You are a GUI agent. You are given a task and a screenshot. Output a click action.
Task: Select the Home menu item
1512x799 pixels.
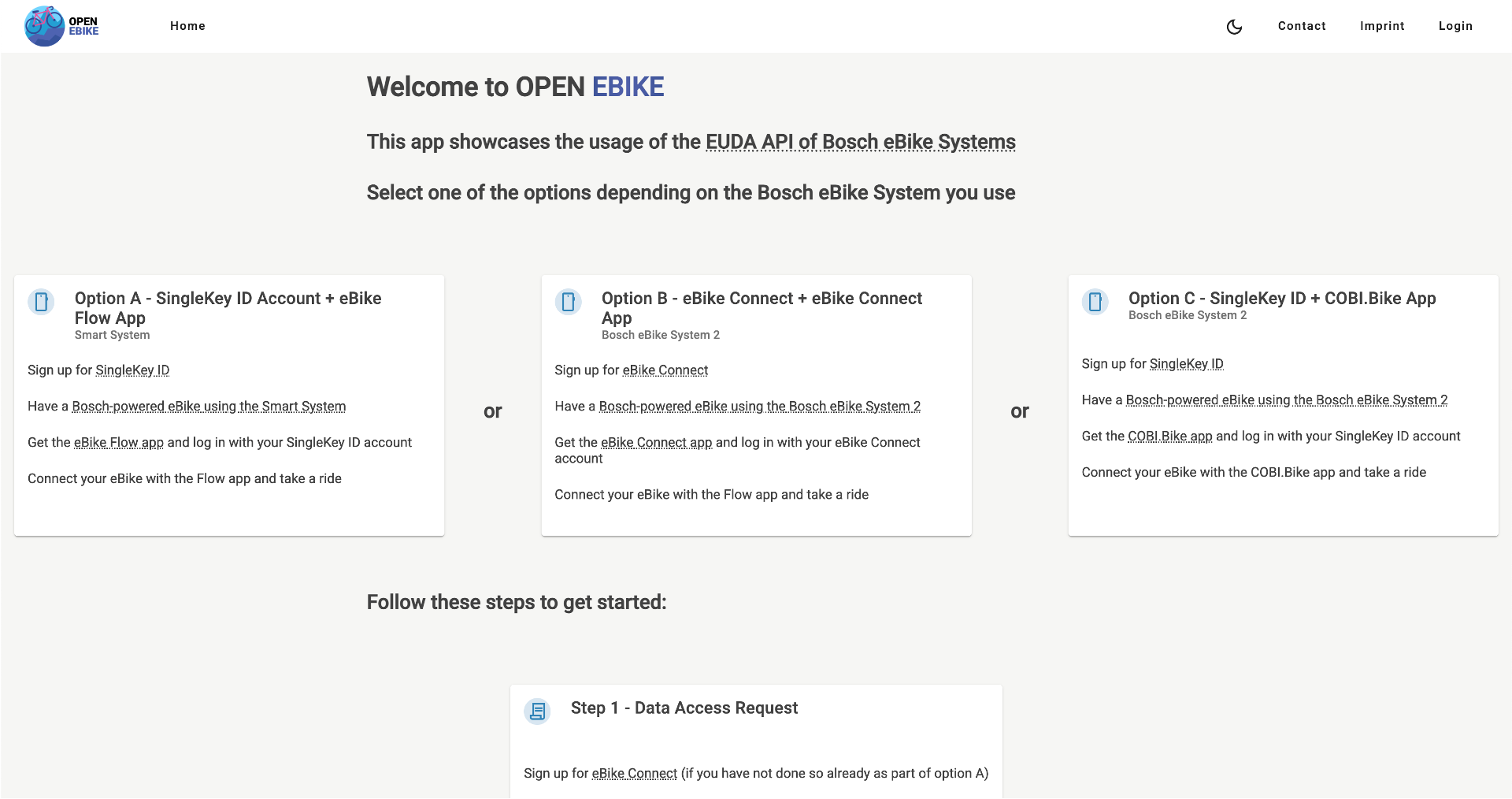pyautogui.click(x=187, y=25)
